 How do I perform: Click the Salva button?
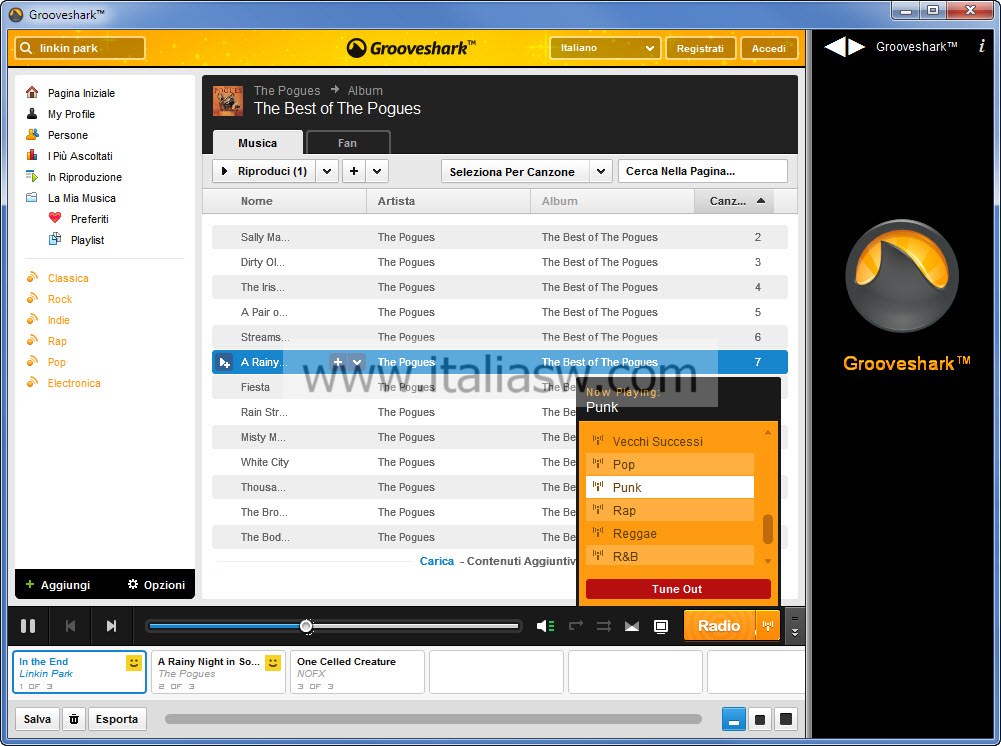37,719
